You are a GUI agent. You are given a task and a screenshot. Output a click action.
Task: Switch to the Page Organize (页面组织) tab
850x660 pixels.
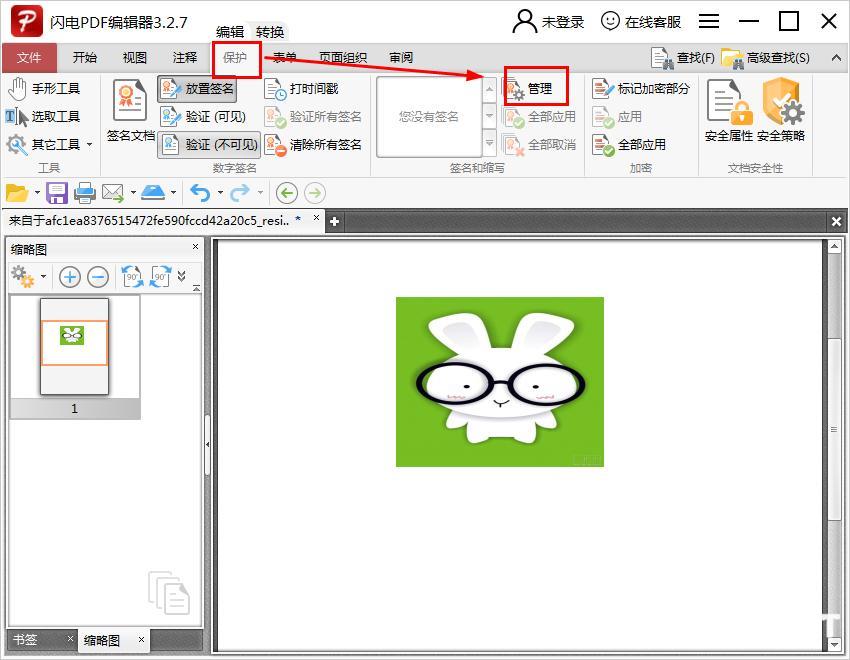pos(343,57)
